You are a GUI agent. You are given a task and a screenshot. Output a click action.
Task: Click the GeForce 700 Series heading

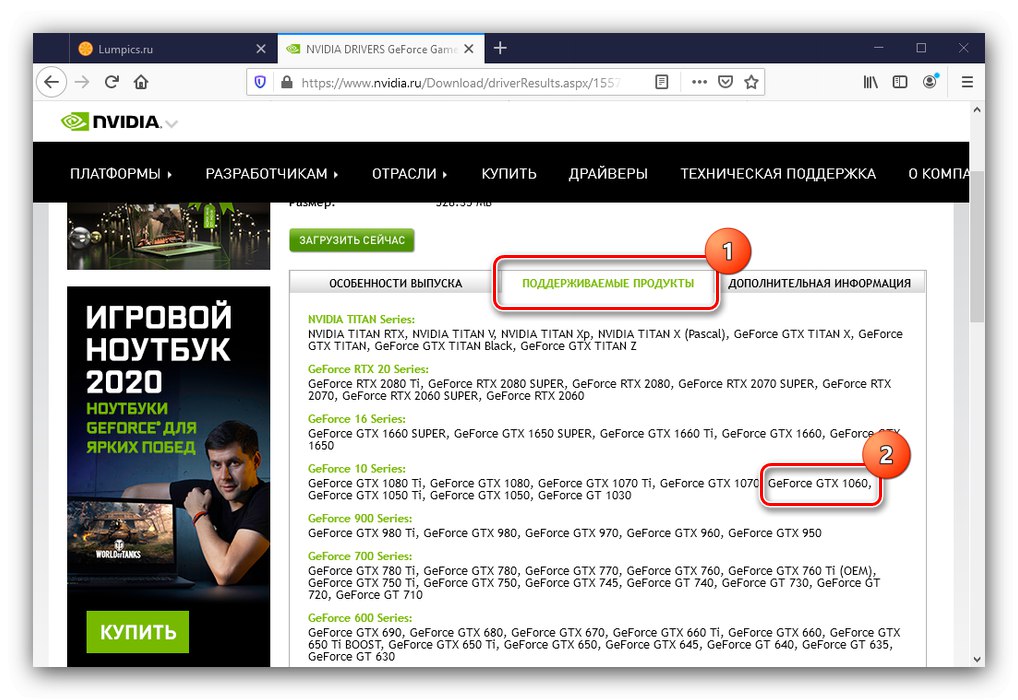pyautogui.click(x=360, y=556)
